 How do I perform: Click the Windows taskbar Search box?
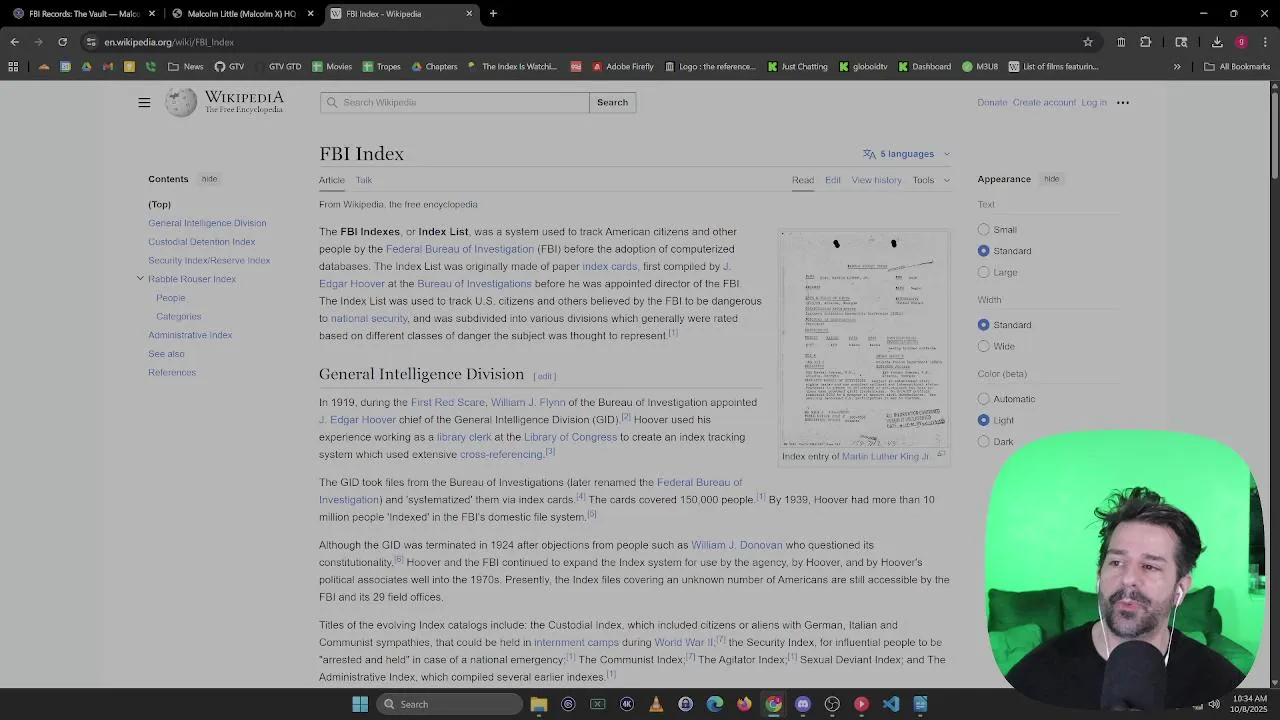tap(450, 704)
